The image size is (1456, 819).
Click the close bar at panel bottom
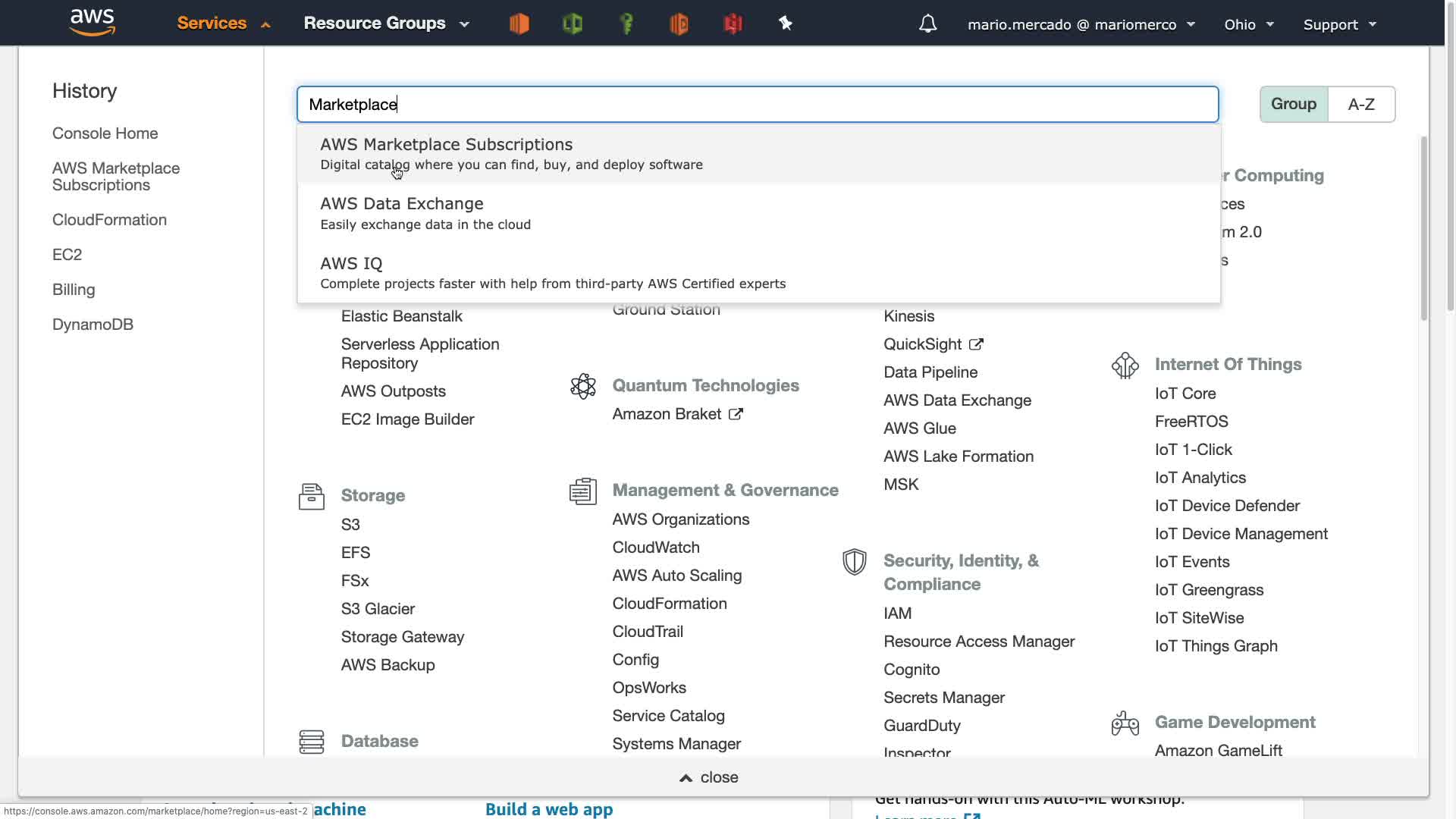tap(708, 777)
